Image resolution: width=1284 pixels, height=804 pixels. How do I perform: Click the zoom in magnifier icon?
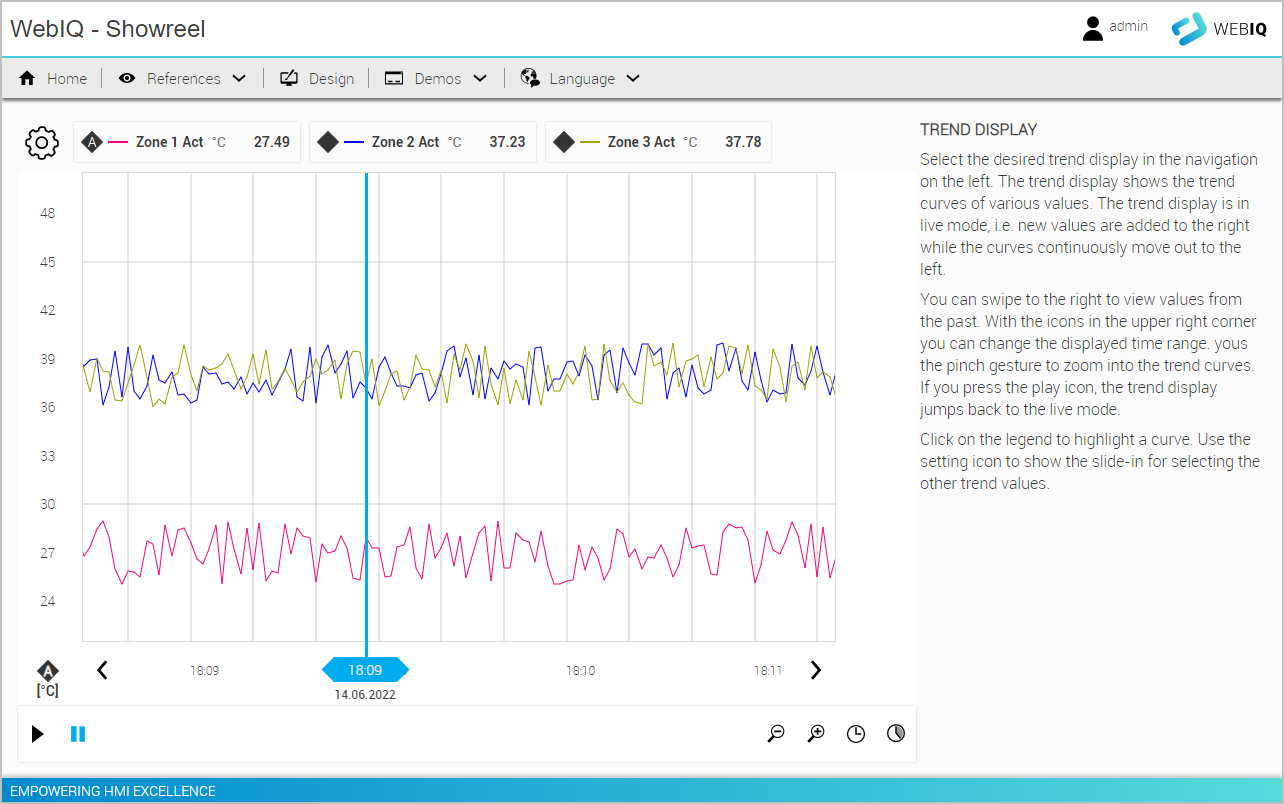[x=816, y=733]
